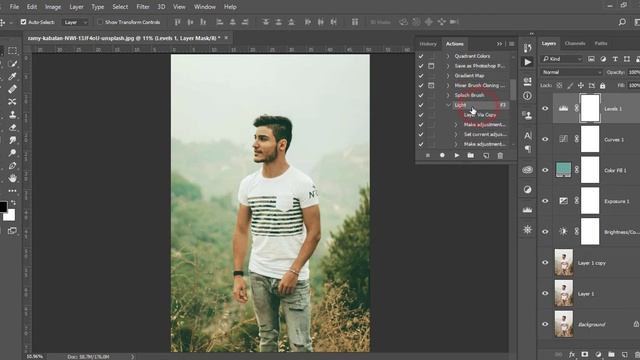This screenshot has height=360, width=640.
Task: Hide the Levels 1 layer
Action: click(545, 109)
